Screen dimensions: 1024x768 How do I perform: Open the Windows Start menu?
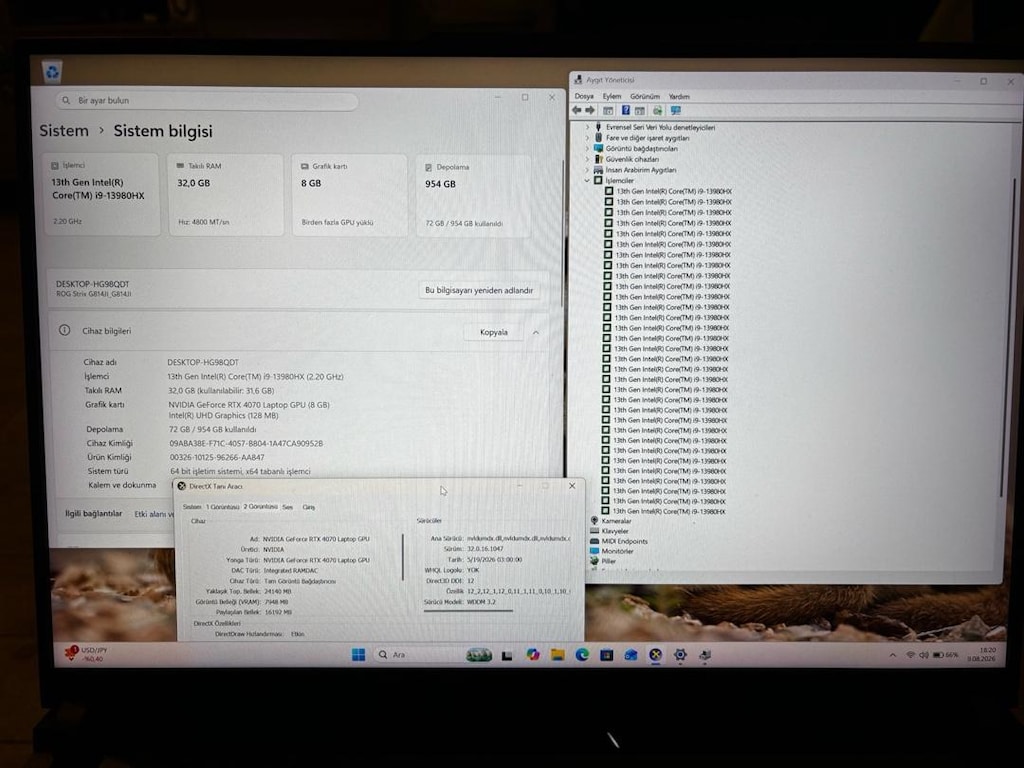tap(359, 654)
